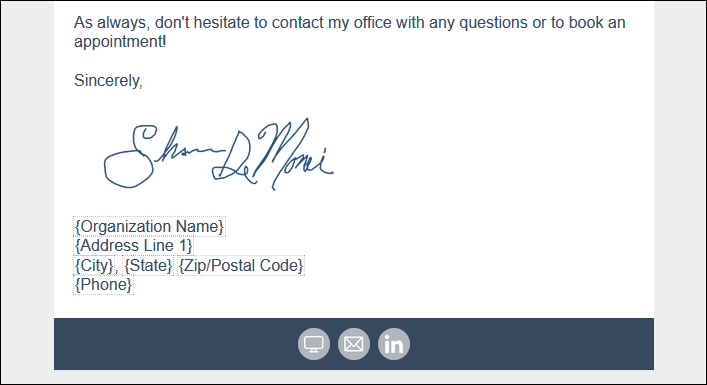This screenshot has width=707, height=385.
Task: Click the word 'contact' in the paragraph
Action: (298, 23)
